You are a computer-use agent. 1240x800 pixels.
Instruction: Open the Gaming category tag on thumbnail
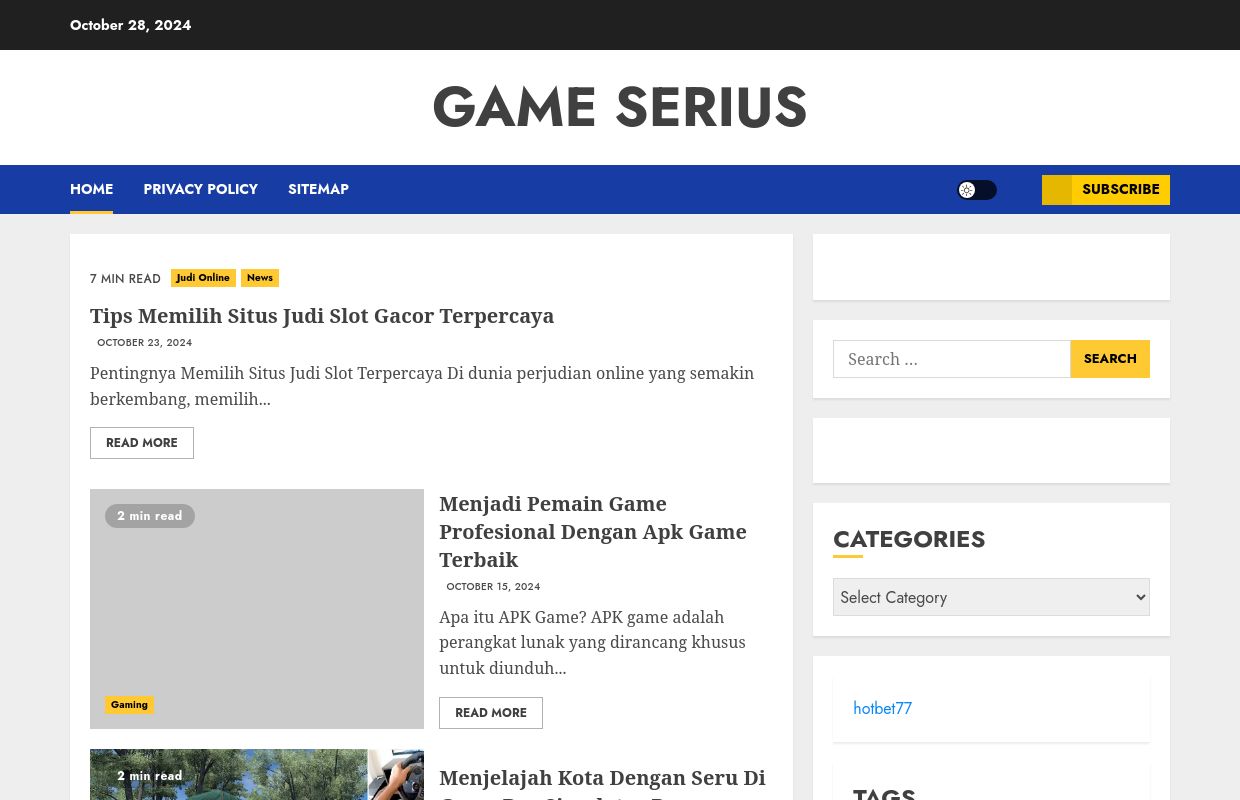pyautogui.click(x=129, y=705)
